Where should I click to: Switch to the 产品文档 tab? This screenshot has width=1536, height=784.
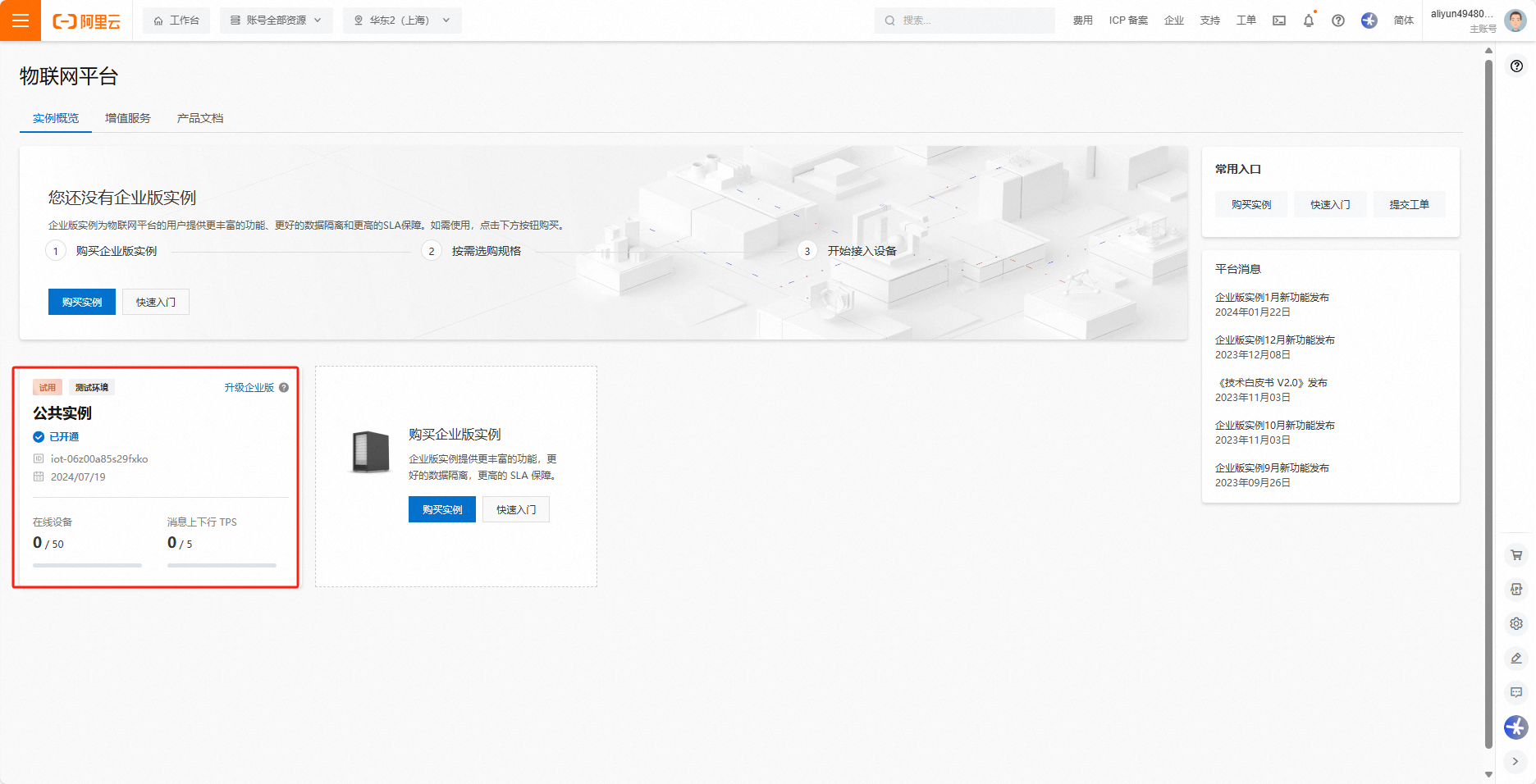[200, 118]
